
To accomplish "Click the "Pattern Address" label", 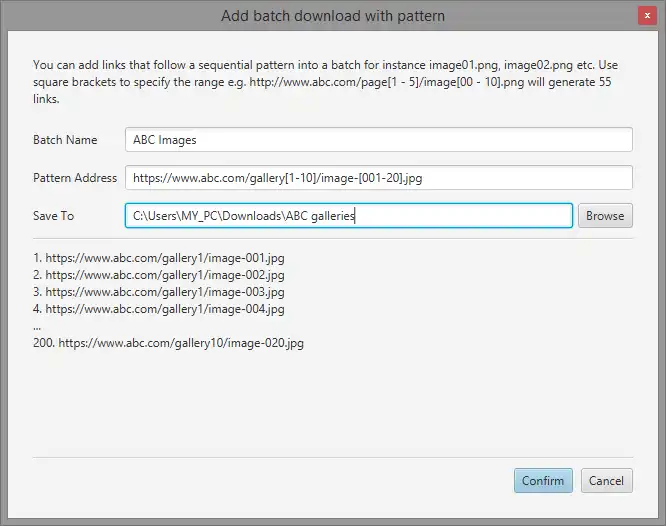I will (75, 178).
